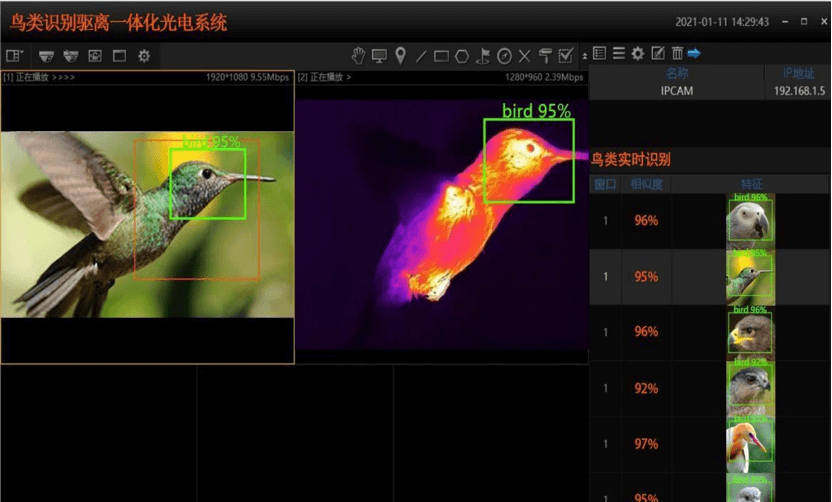
Task: Click the blue right arrow icon
Action: coord(694,53)
